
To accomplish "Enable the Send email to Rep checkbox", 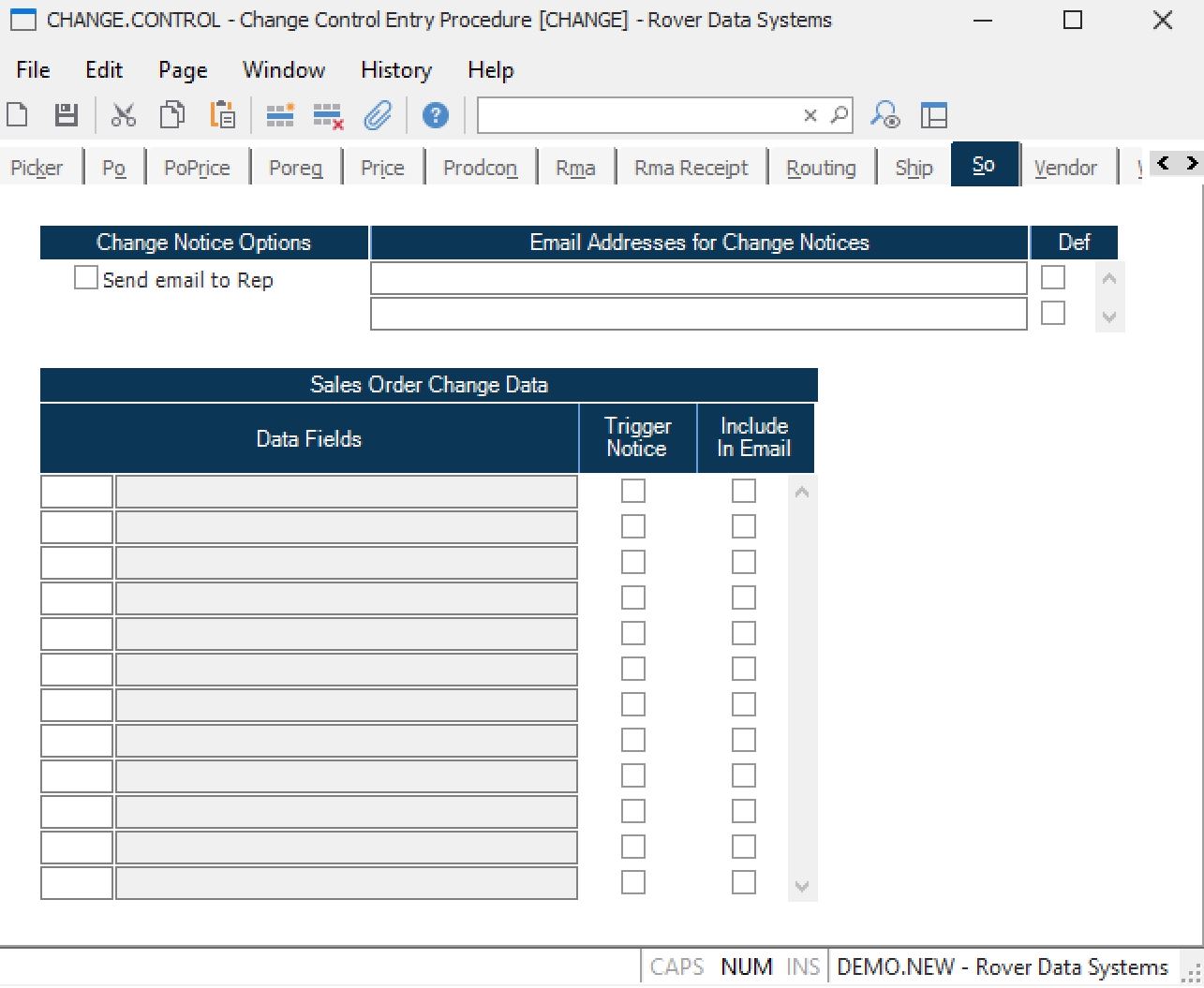I will click(x=86, y=278).
